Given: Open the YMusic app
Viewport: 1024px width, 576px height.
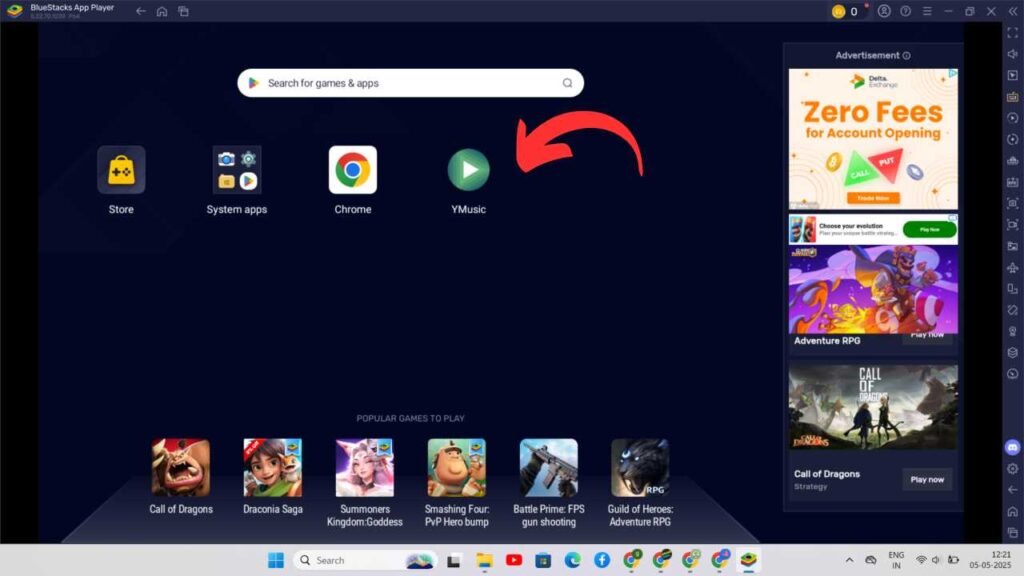Looking at the screenshot, I should coord(468,170).
